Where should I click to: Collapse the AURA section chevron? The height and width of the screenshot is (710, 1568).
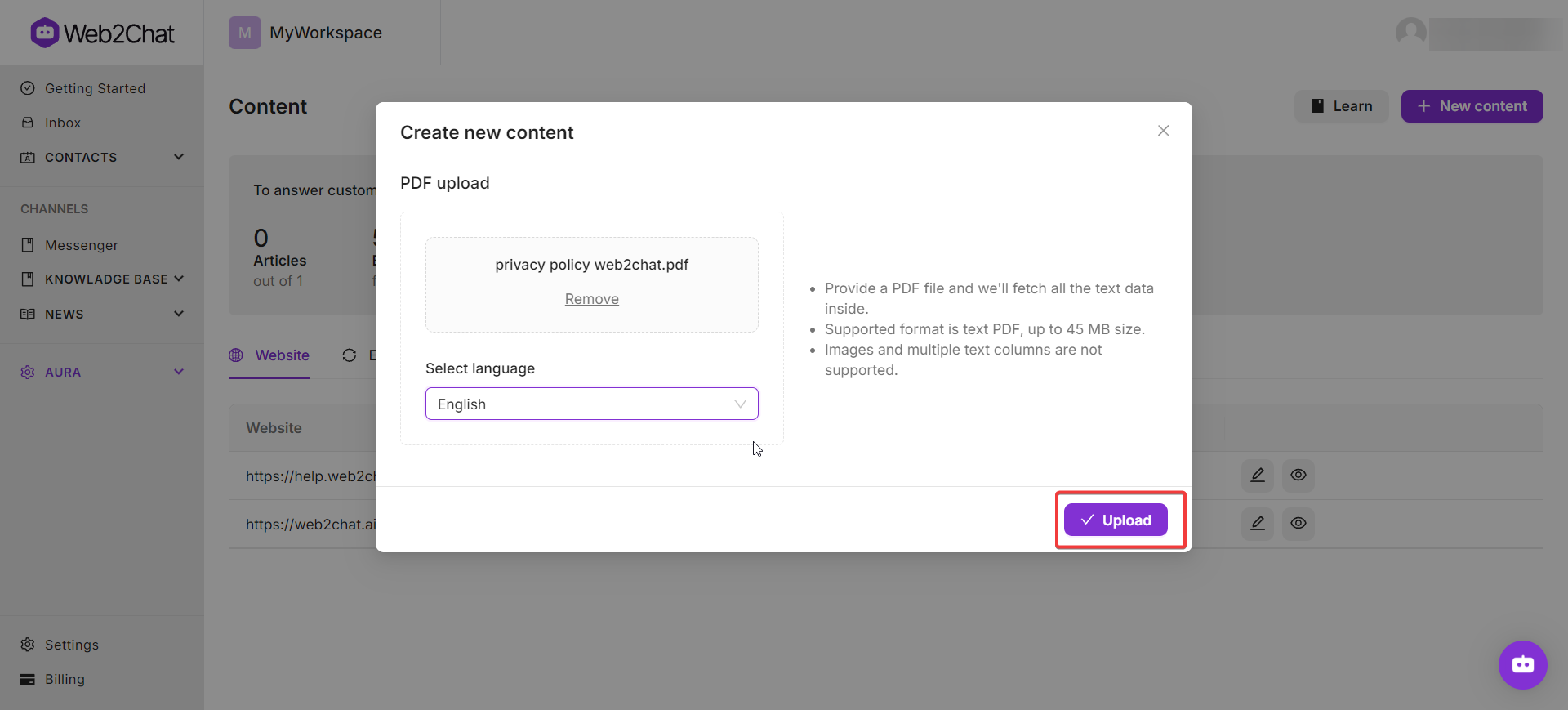point(179,372)
